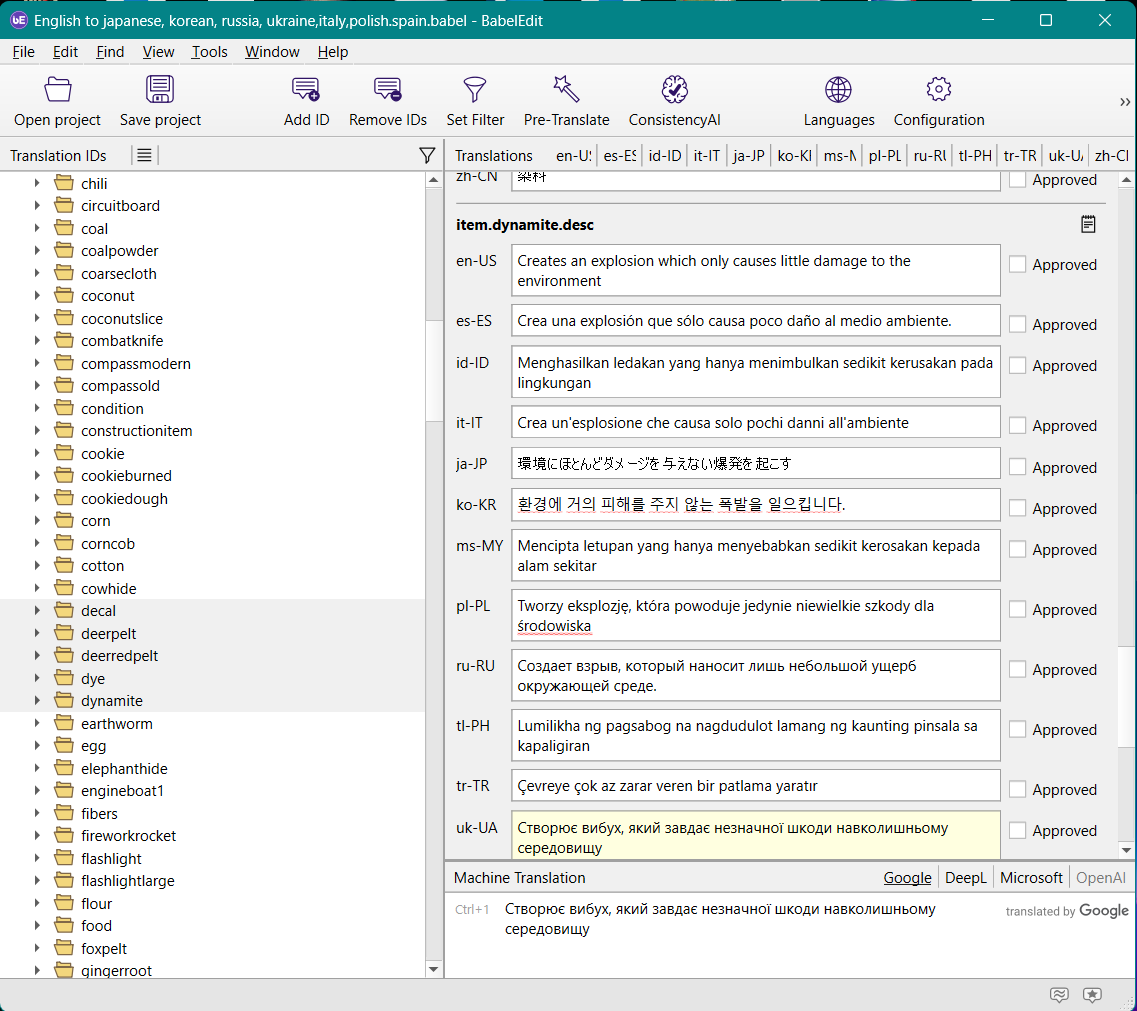Select Microsoft as machine translation provider
Screen dimensions: 1137x1011
[x=1031, y=878]
